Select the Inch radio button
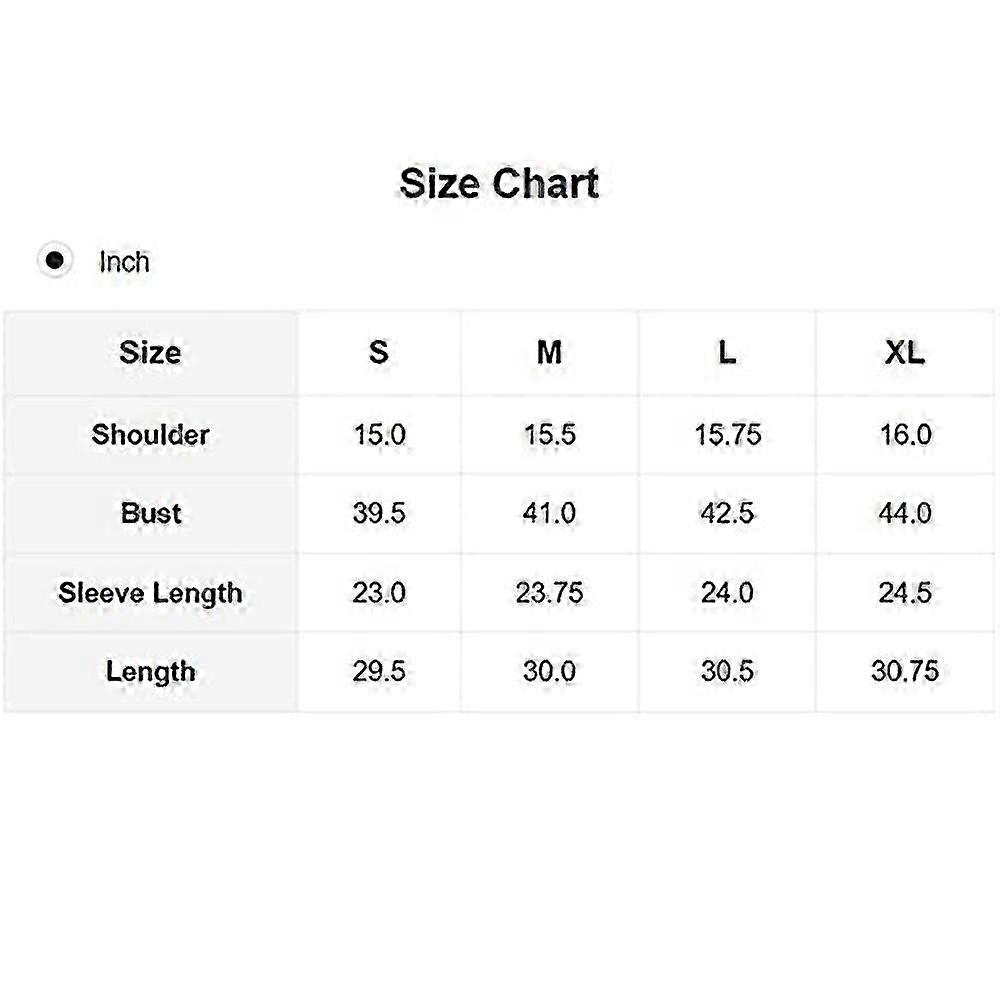1000x1000 pixels. click(x=55, y=260)
